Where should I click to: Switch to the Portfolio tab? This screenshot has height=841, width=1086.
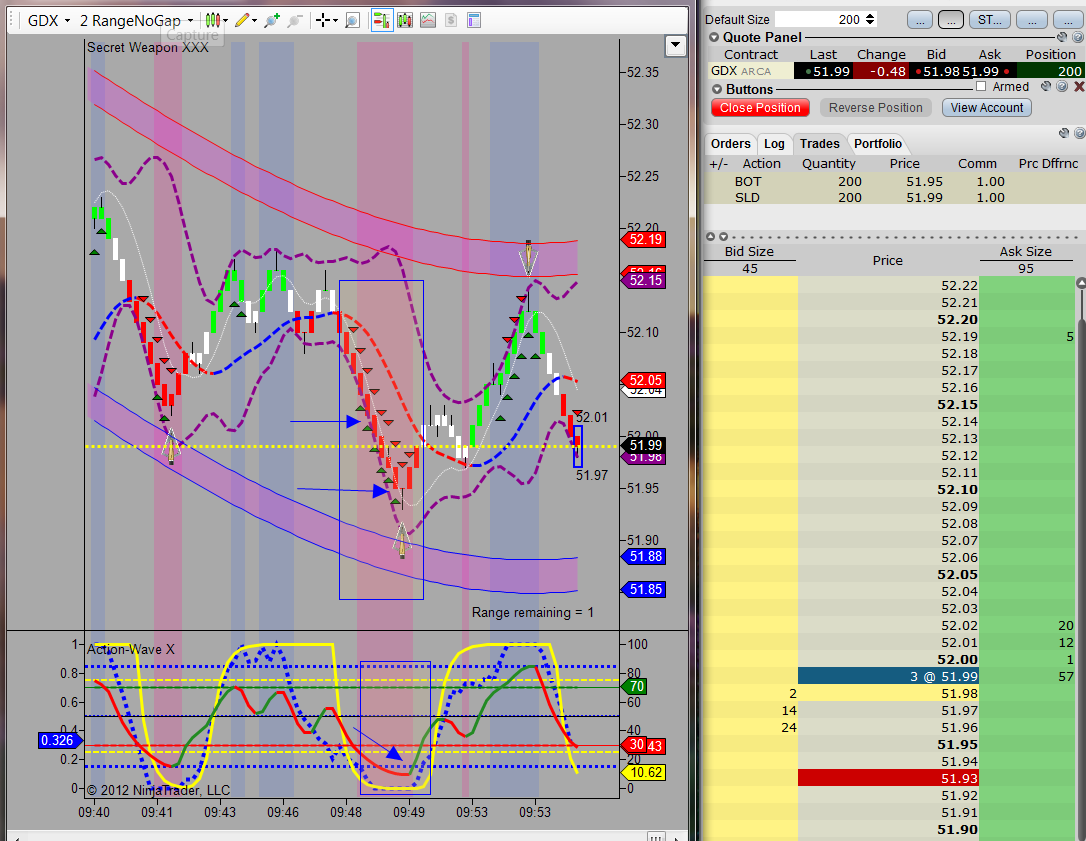tap(878, 143)
